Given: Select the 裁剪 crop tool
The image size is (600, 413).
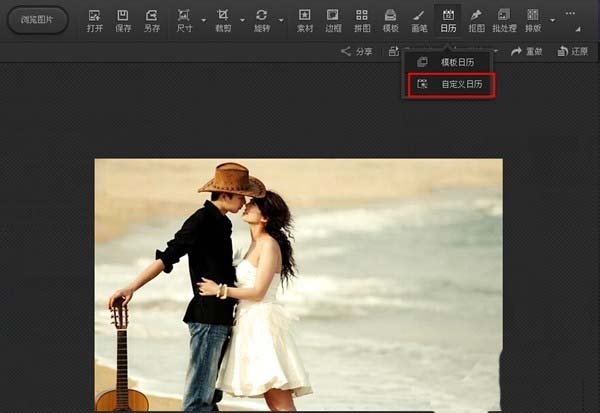Looking at the screenshot, I should click(x=223, y=21).
